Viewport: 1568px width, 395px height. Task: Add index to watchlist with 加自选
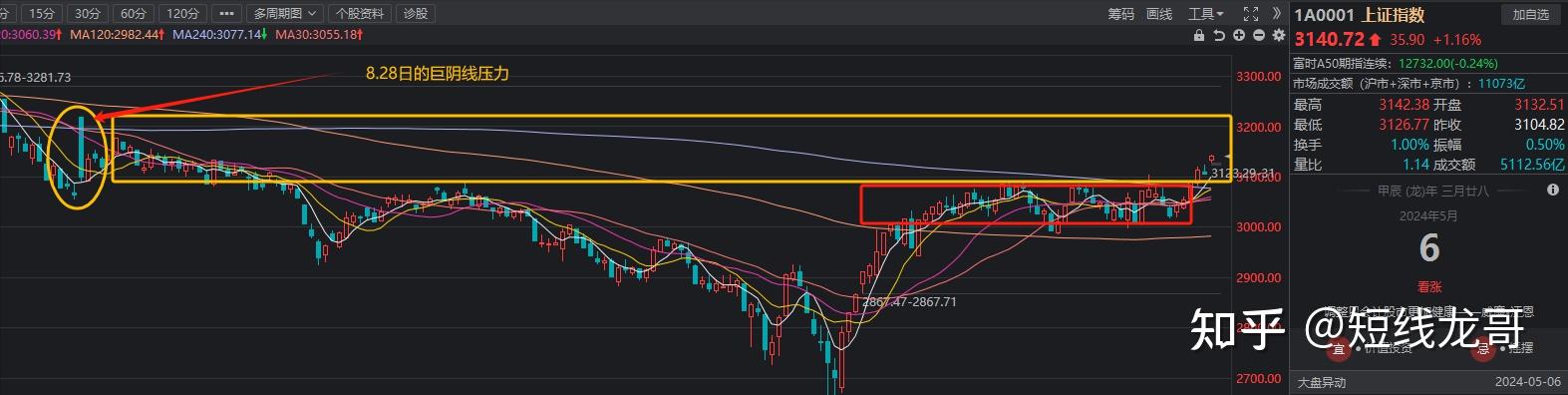1530,15
